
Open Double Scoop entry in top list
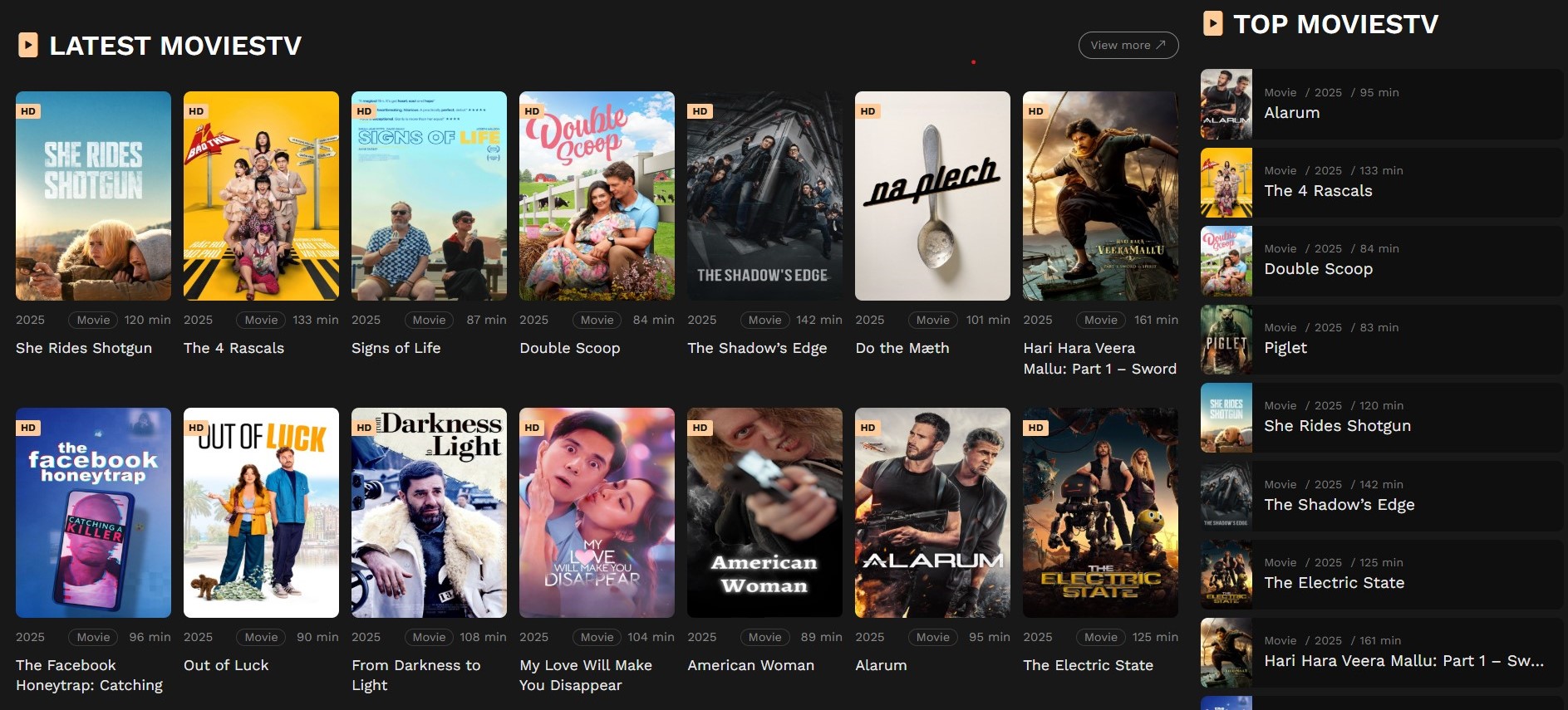pos(1318,269)
